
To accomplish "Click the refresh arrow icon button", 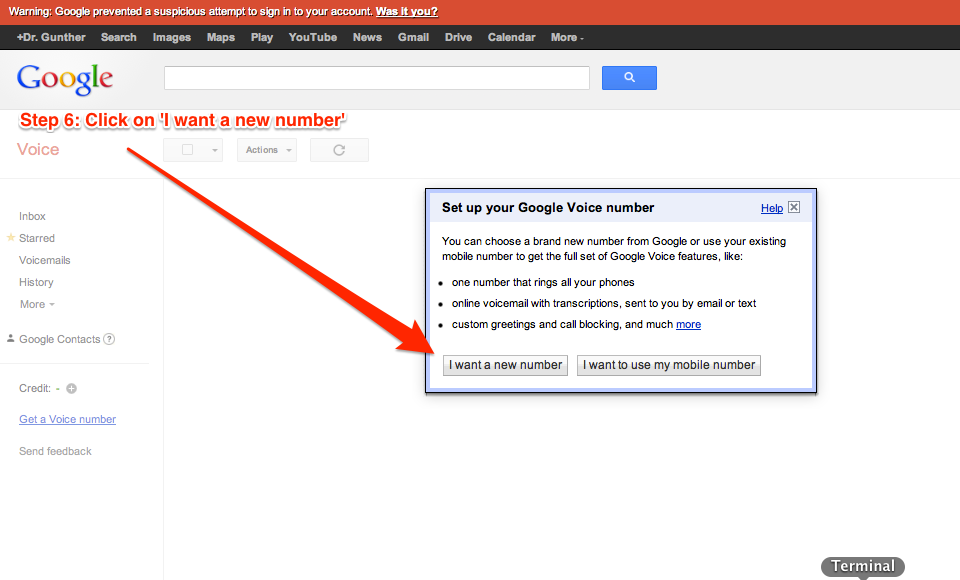I will pos(339,150).
